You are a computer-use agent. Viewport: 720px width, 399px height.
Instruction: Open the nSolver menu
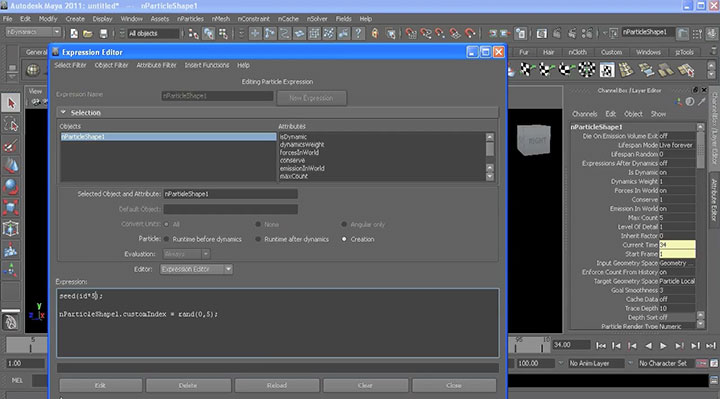coord(317,19)
